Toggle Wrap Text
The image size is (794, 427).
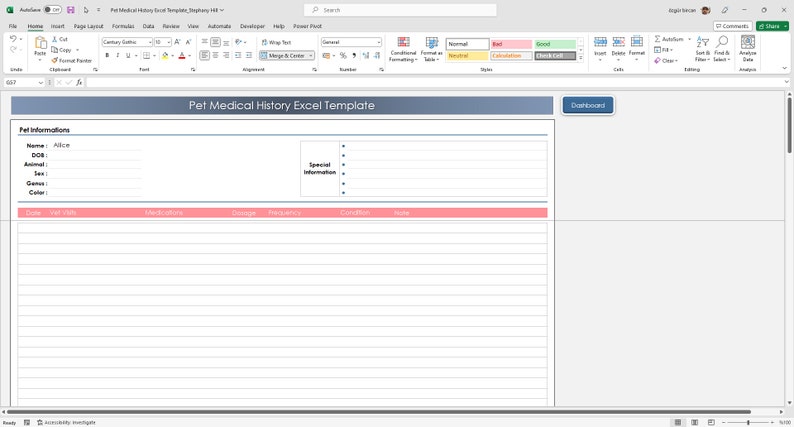pyautogui.click(x=276, y=43)
